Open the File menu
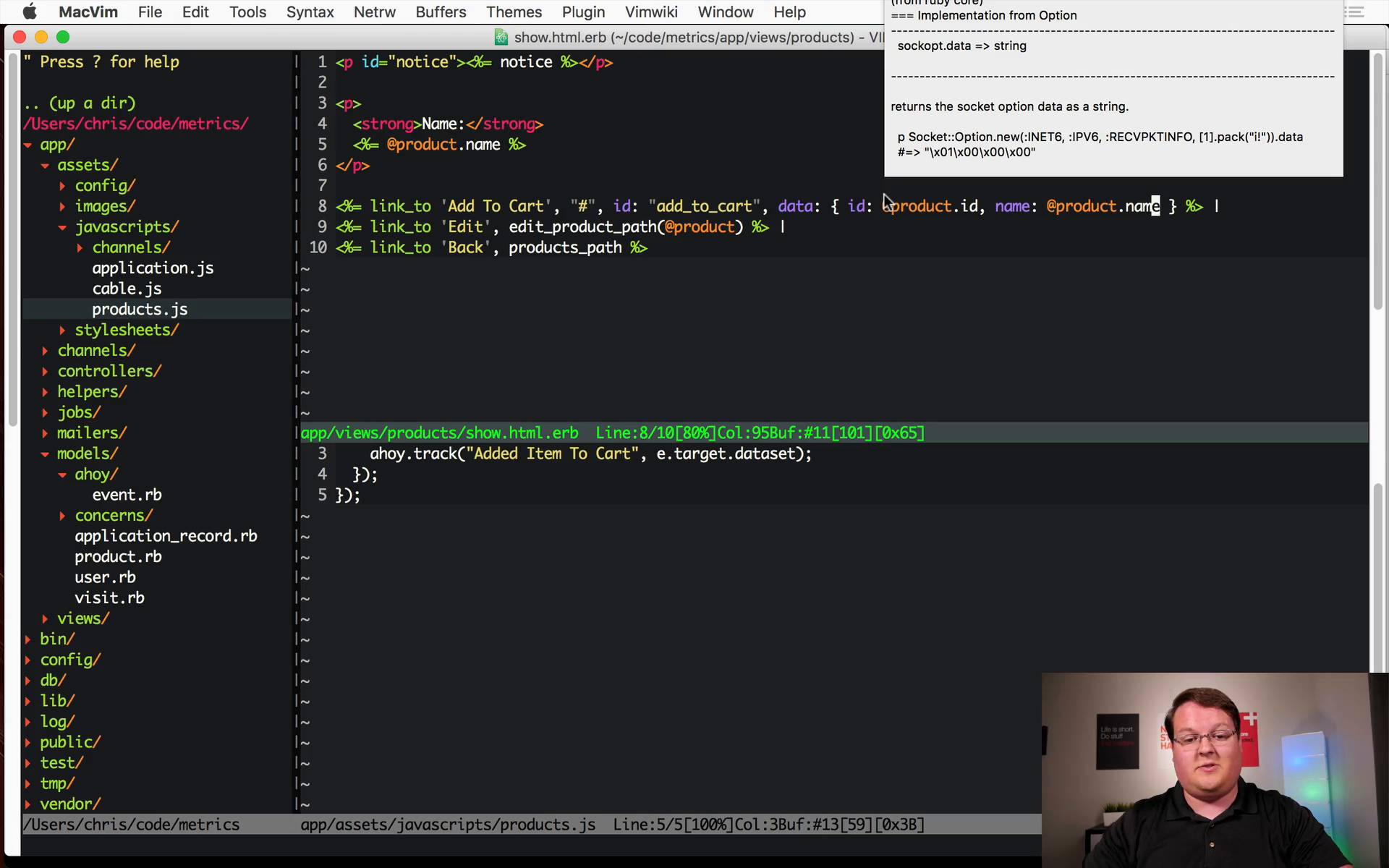 150,12
